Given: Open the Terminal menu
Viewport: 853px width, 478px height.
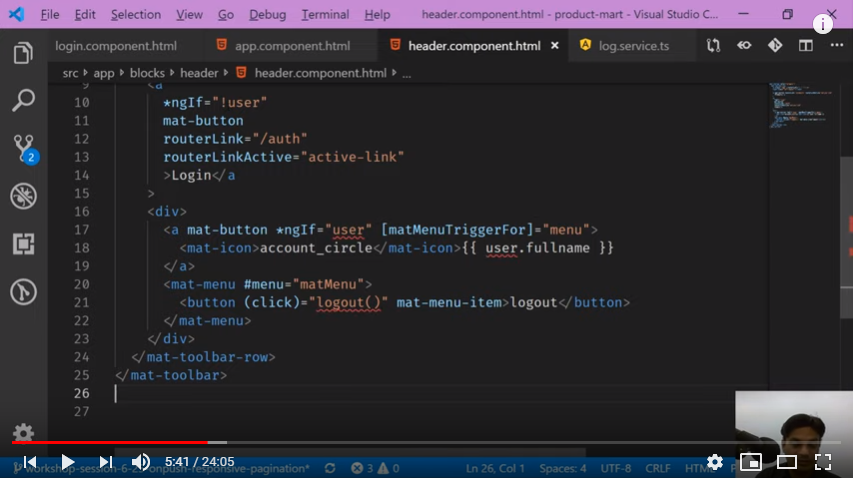Looking at the screenshot, I should [325, 15].
